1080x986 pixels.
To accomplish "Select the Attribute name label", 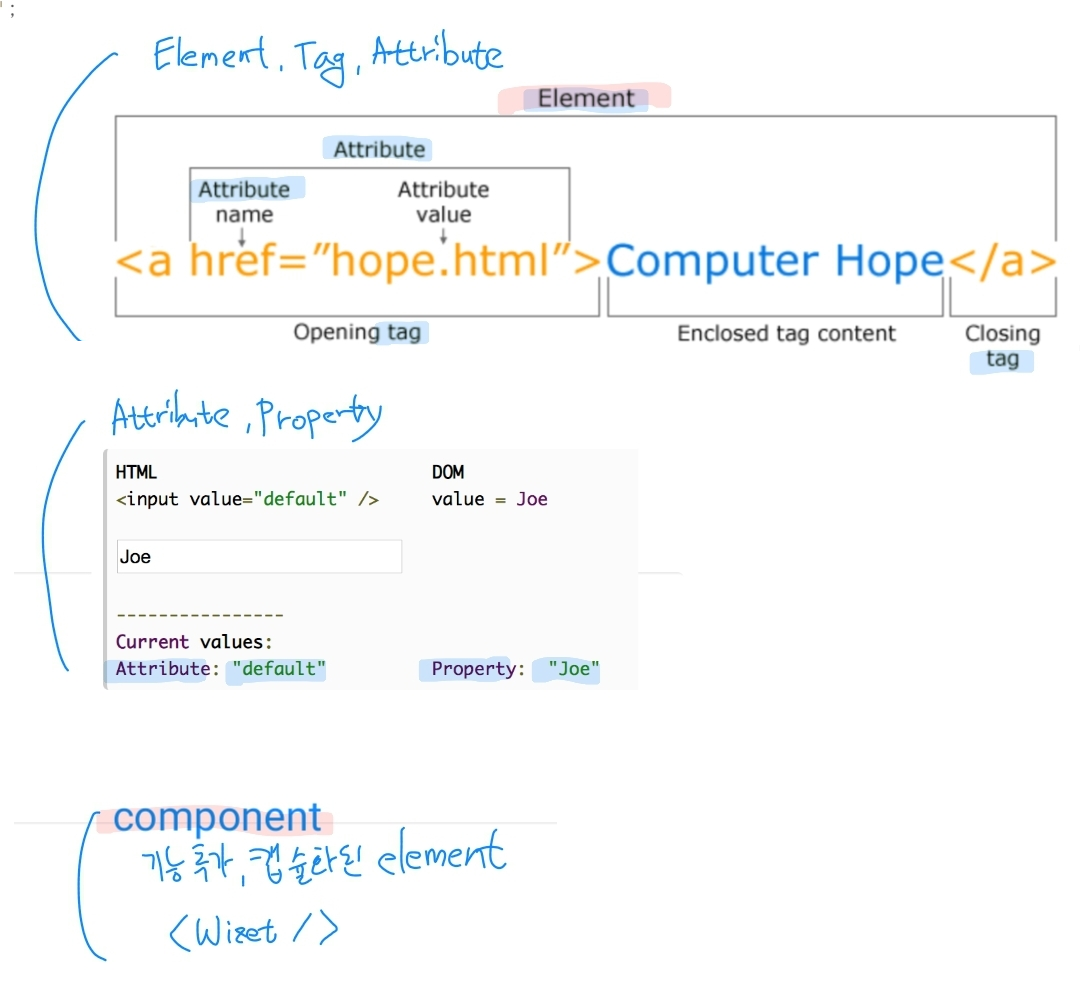I will point(244,201).
